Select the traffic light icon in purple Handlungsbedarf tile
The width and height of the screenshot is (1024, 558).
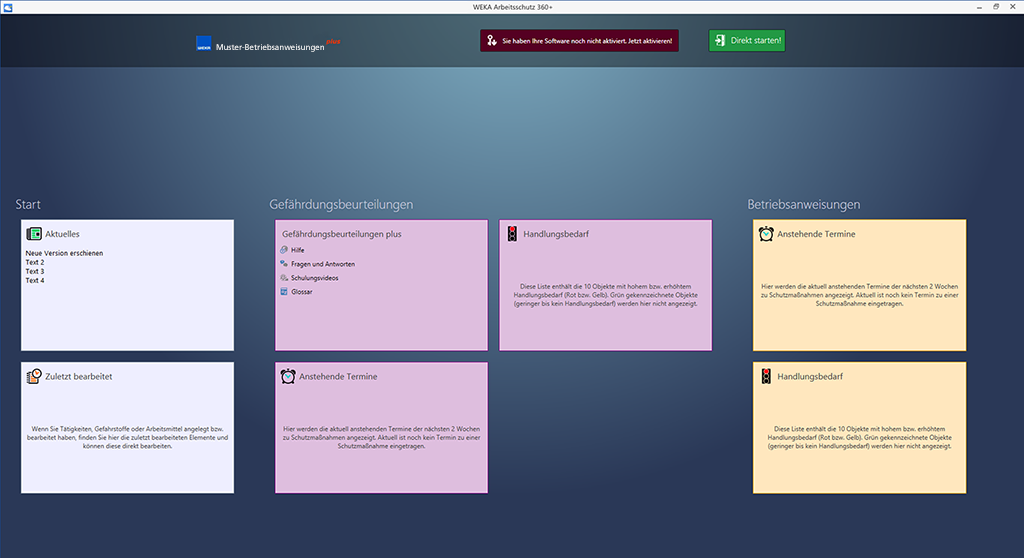tap(512, 234)
